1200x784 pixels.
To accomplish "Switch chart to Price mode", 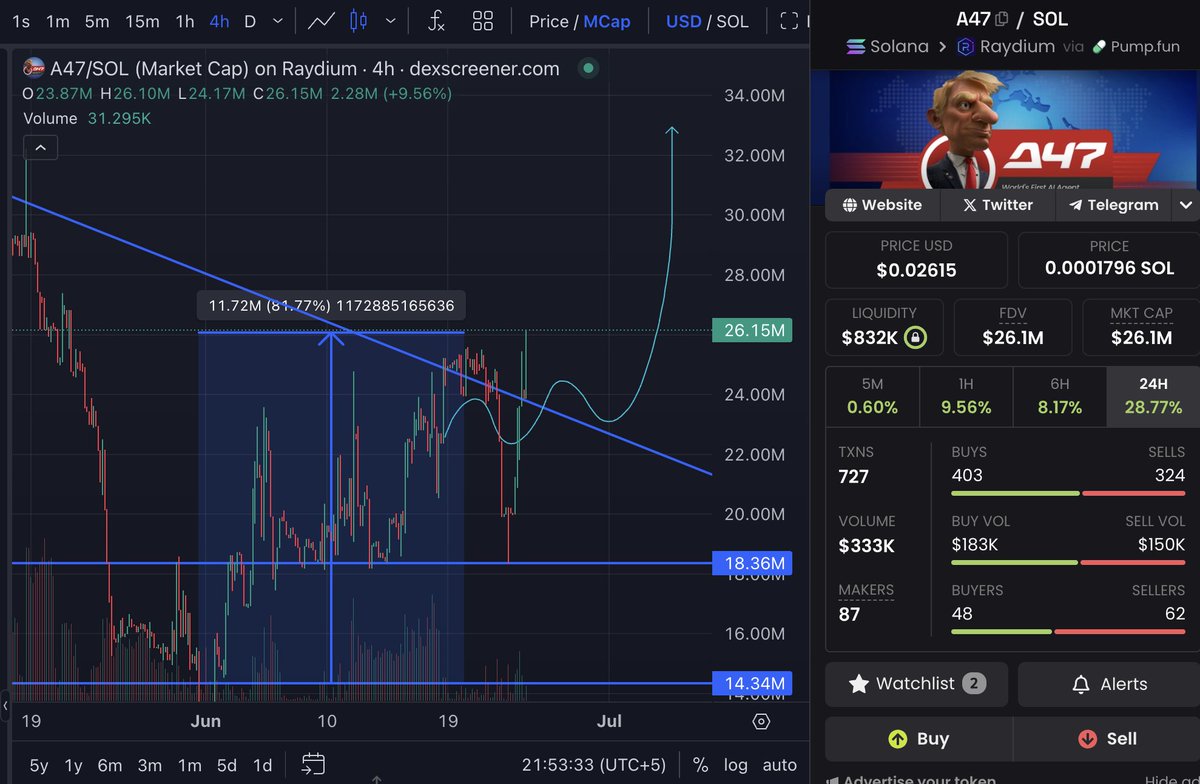I will (x=548, y=21).
